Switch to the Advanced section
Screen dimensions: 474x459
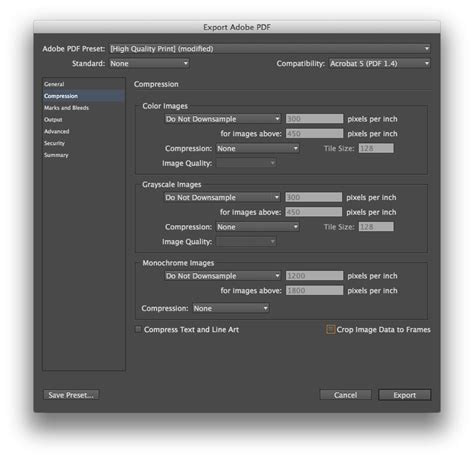(x=57, y=131)
